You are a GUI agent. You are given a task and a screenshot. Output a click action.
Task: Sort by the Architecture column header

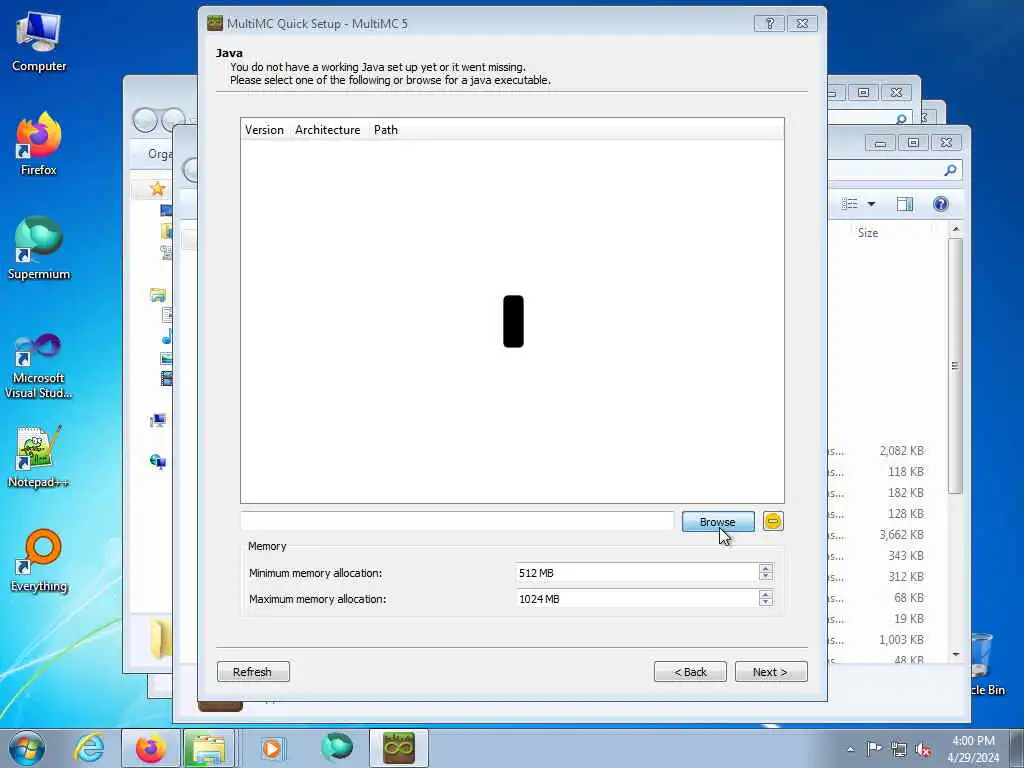(328, 130)
